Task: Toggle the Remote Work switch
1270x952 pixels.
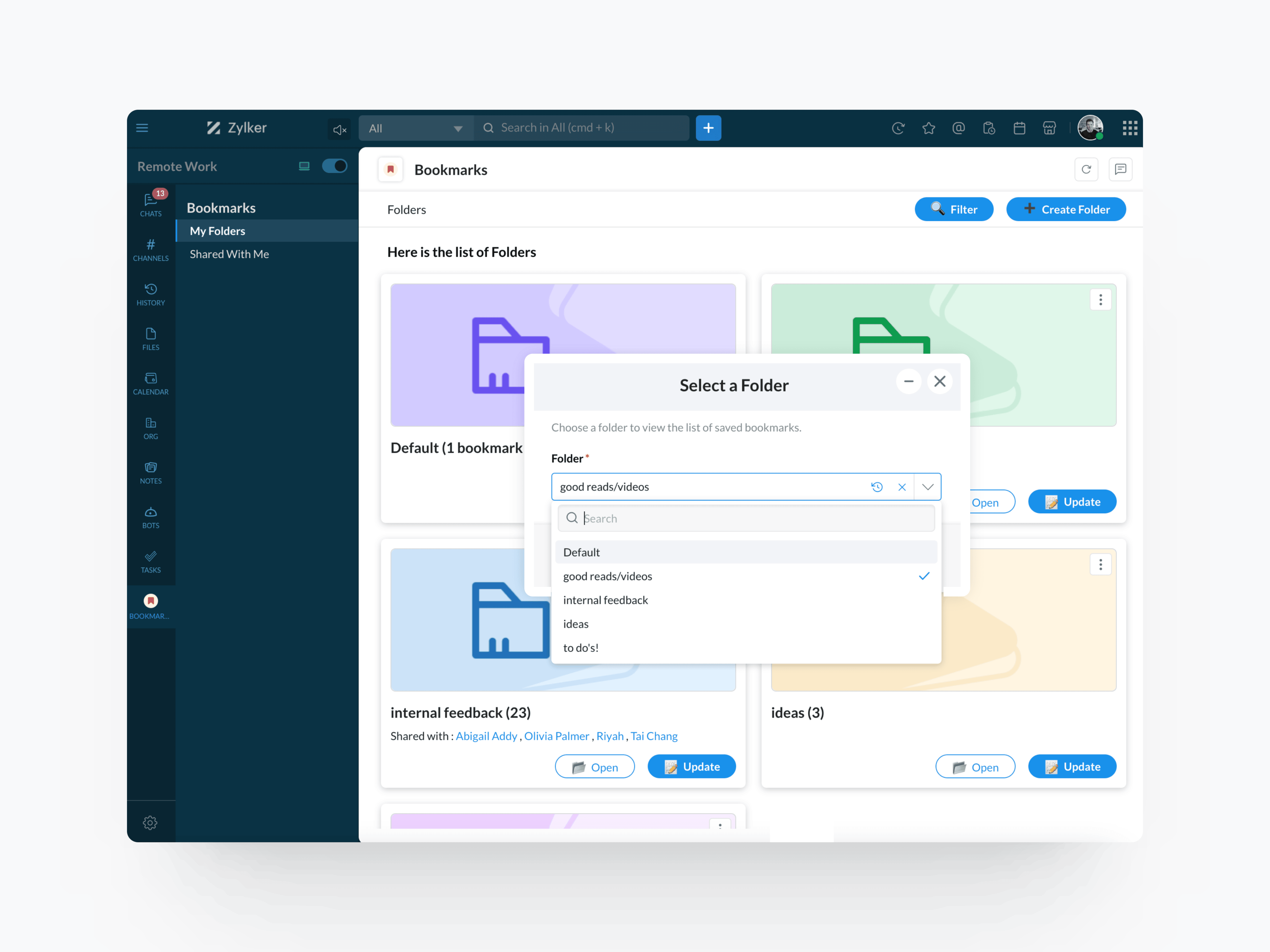Action: tap(334, 166)
